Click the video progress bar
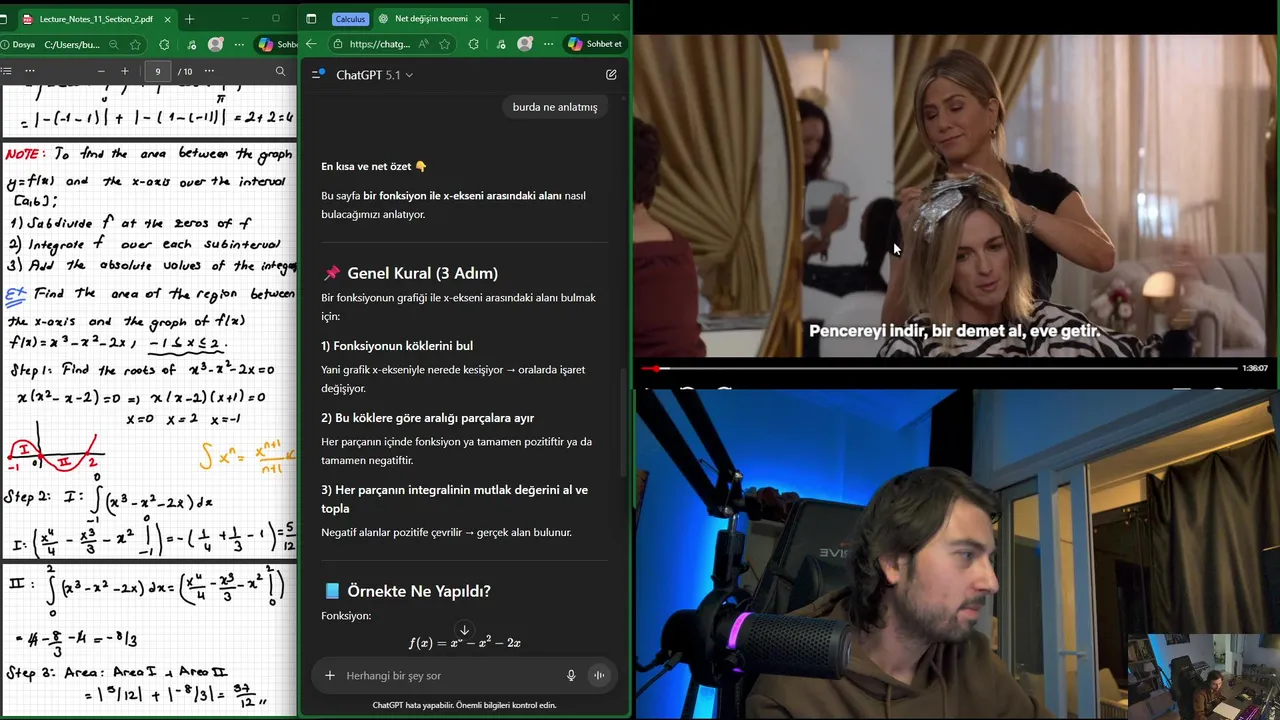1280x720 pixels. click(938, 368)
